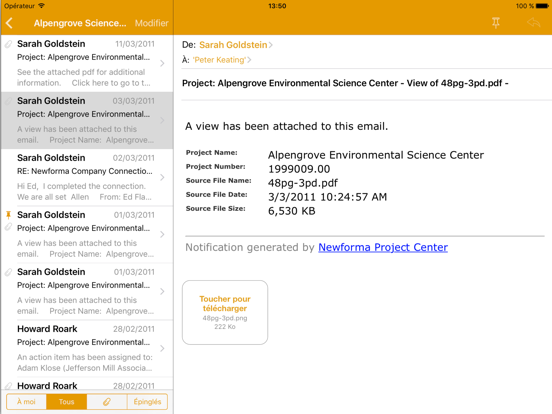The height and width of the screenshot is (414, 552).
Task: Tap the Wi-Fi status icon
Action: pos(42,6)
